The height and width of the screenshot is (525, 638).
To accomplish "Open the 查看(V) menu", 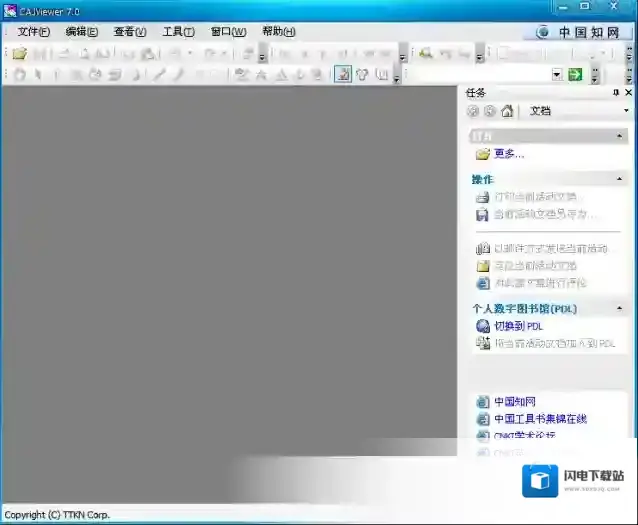I will (x=130, y=31).
